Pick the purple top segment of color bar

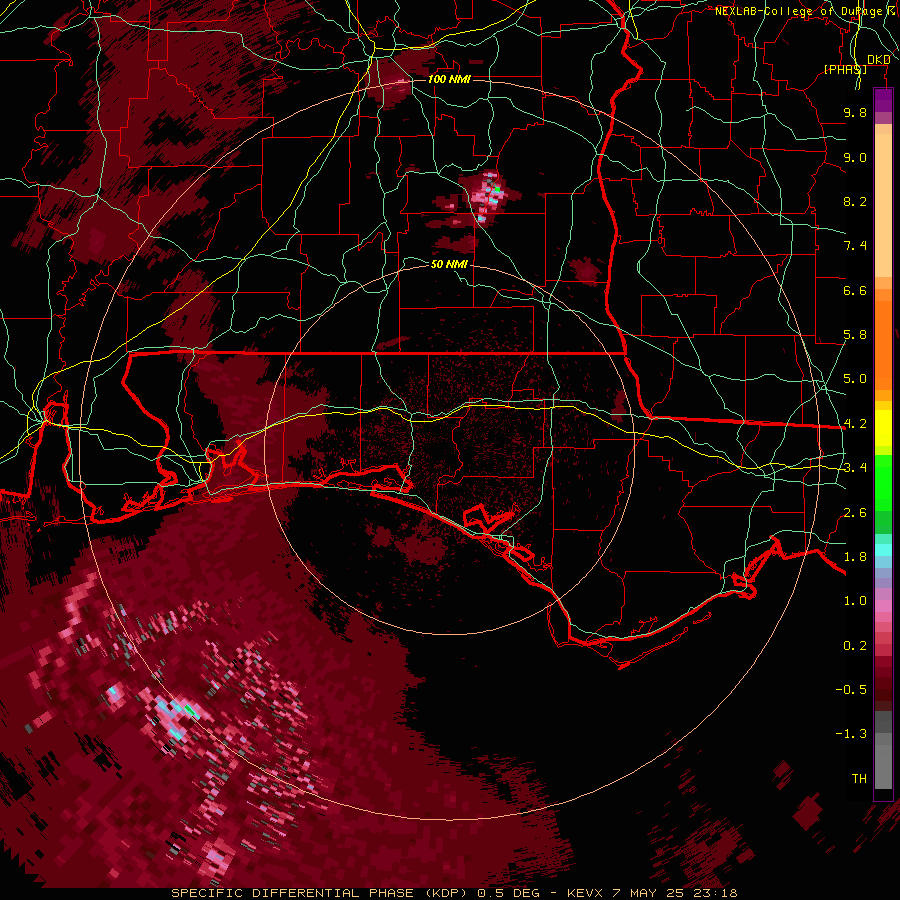(883, 100)
